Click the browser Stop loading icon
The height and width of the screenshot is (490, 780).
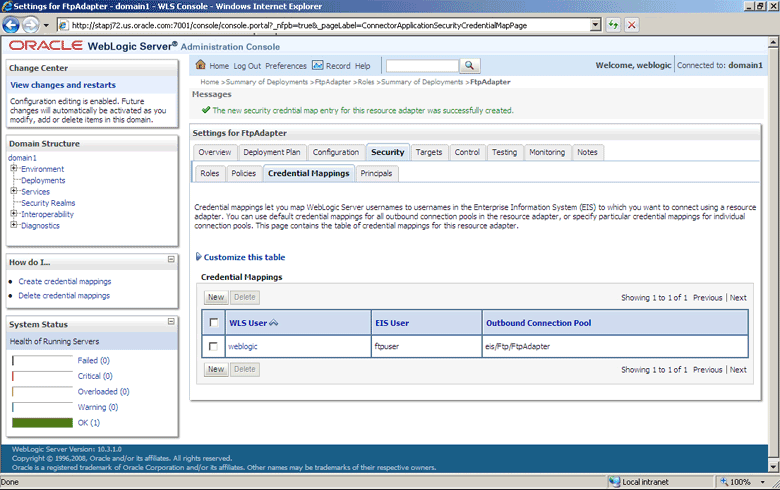click(x=632, y=24)
